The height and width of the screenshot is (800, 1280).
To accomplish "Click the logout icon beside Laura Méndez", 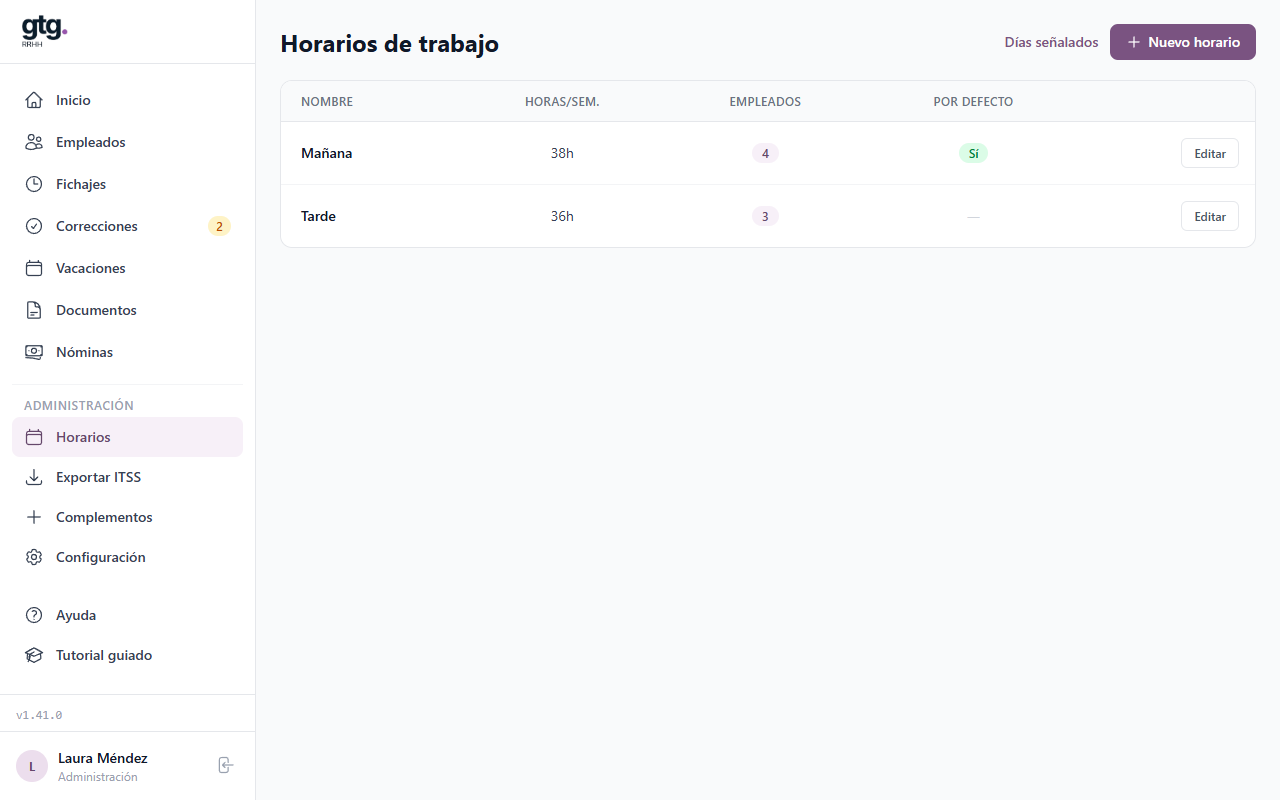I will pyautogui.click(x=226, y=765).
